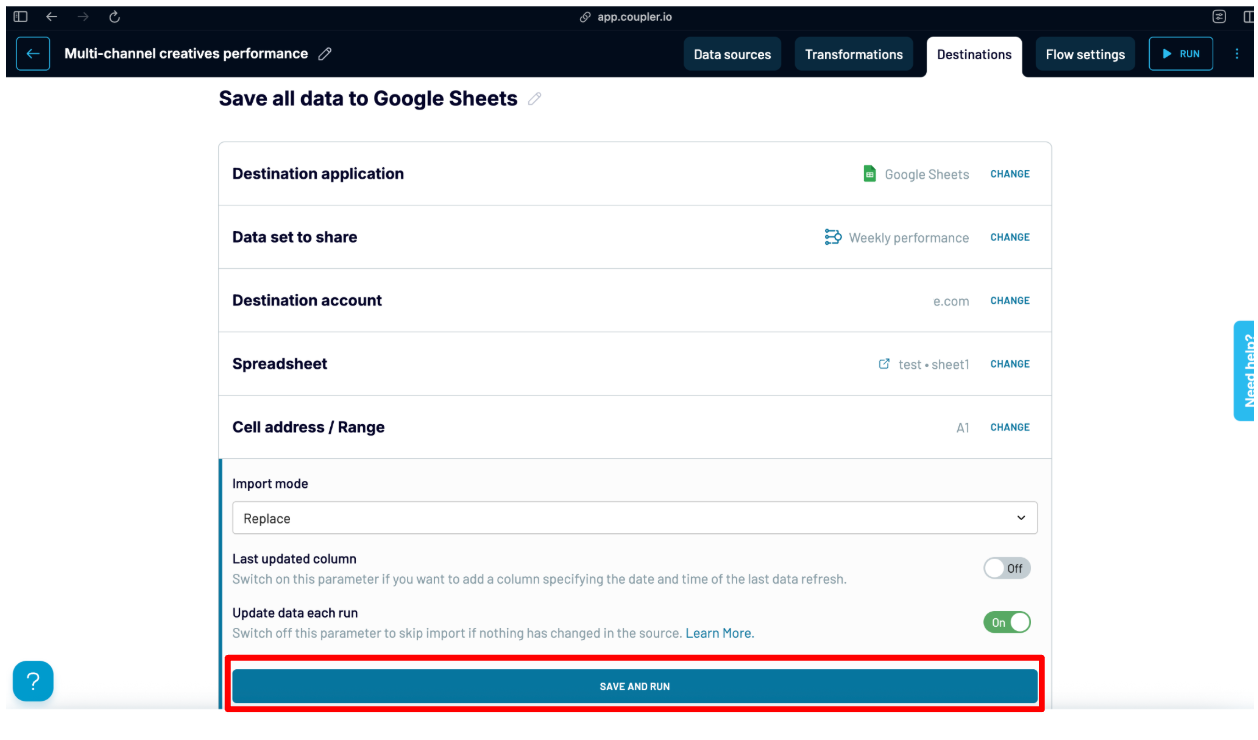Open spreadsheet external link icon
Screen dimensions: 1258x740
[883, 364]
